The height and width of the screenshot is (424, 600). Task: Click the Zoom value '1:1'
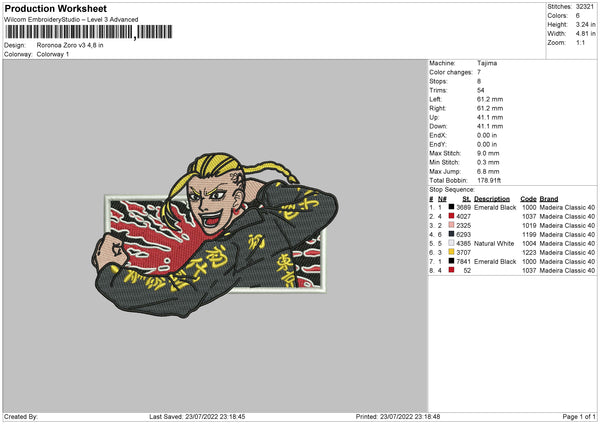click(580, 42)
